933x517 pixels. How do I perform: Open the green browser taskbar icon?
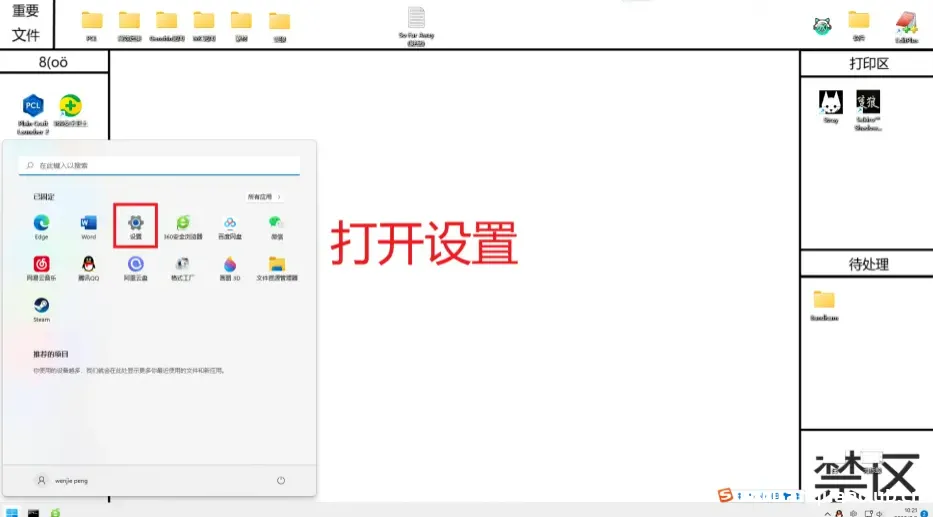(x=55, y=512)
